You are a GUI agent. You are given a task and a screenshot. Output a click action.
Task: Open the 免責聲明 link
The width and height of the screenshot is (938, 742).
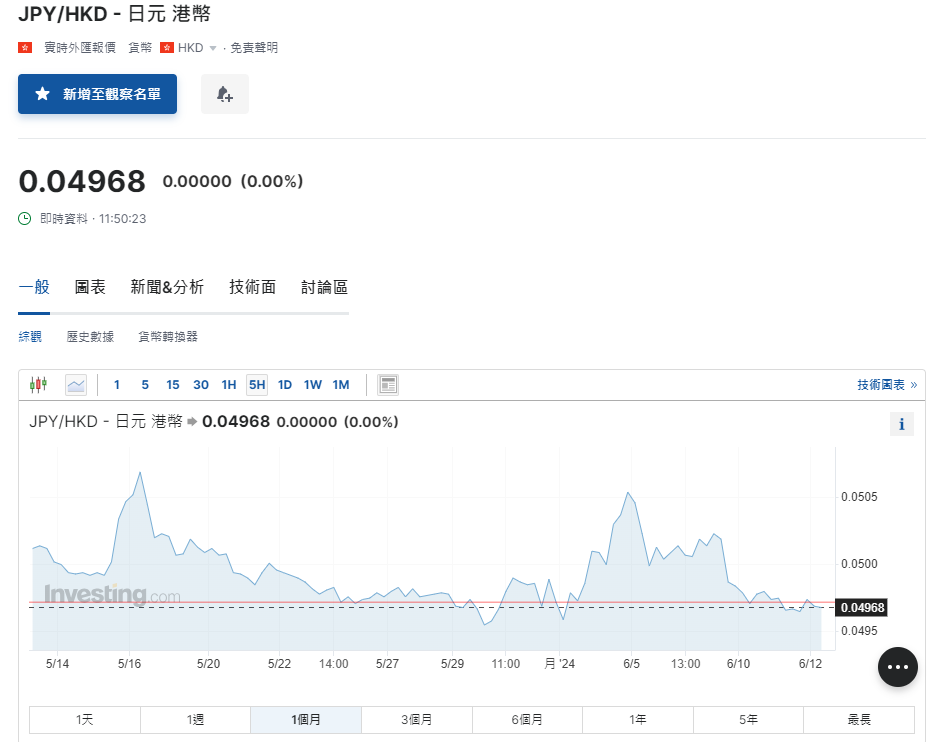[x=254, y=46]
